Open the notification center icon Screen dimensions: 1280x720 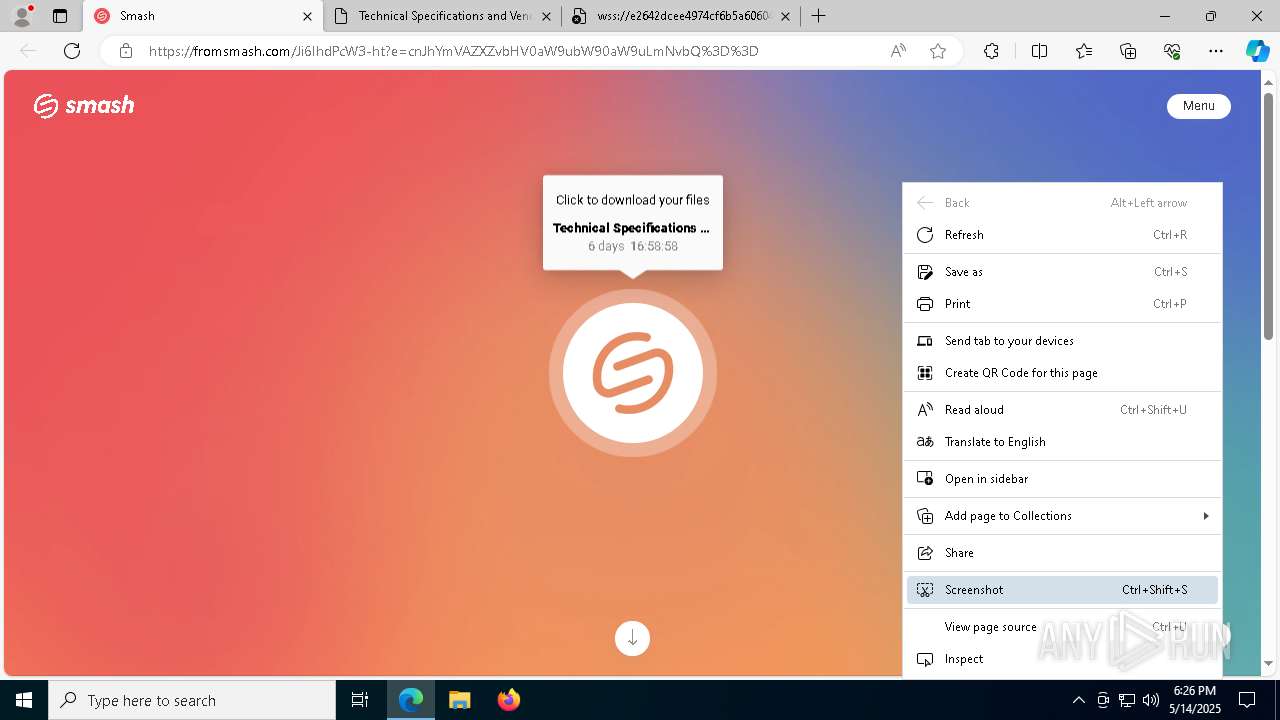[x=1247, y=700]
